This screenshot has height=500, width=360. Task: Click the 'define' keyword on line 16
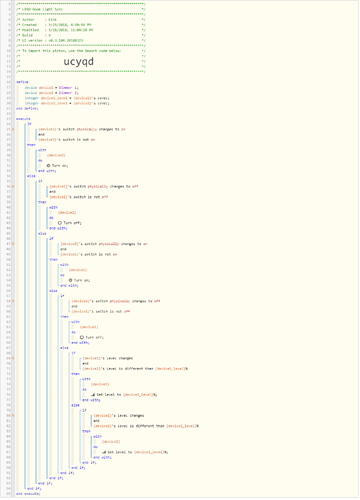click(22, 82)
